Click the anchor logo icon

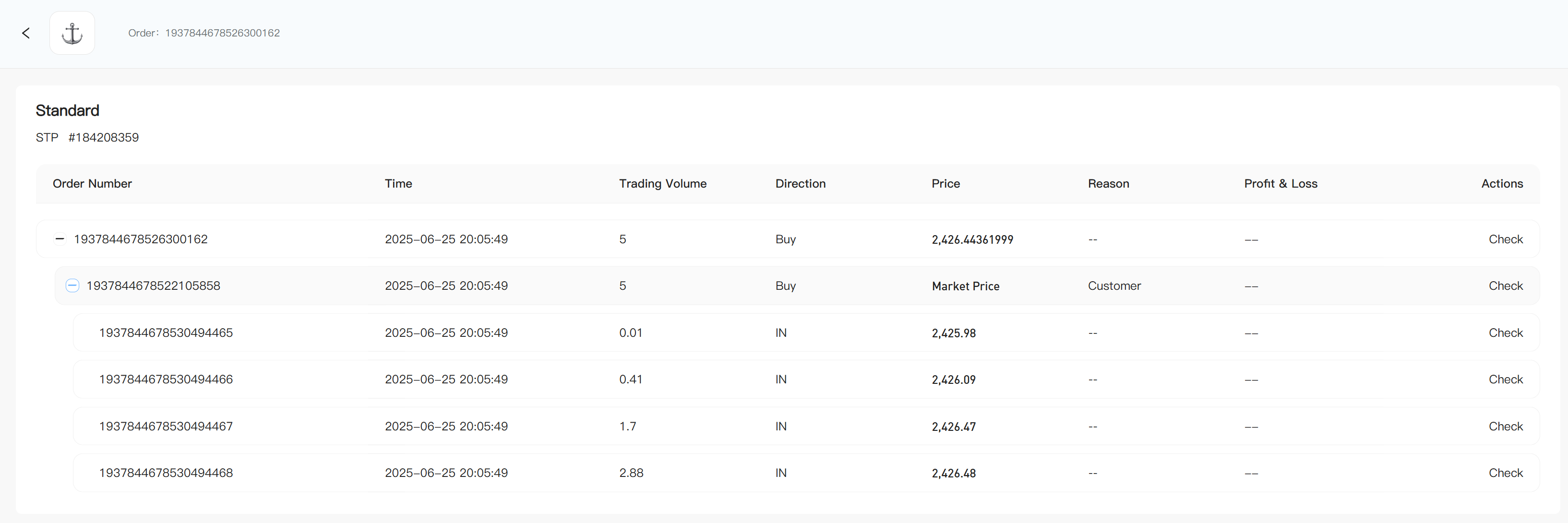(72, 33)
